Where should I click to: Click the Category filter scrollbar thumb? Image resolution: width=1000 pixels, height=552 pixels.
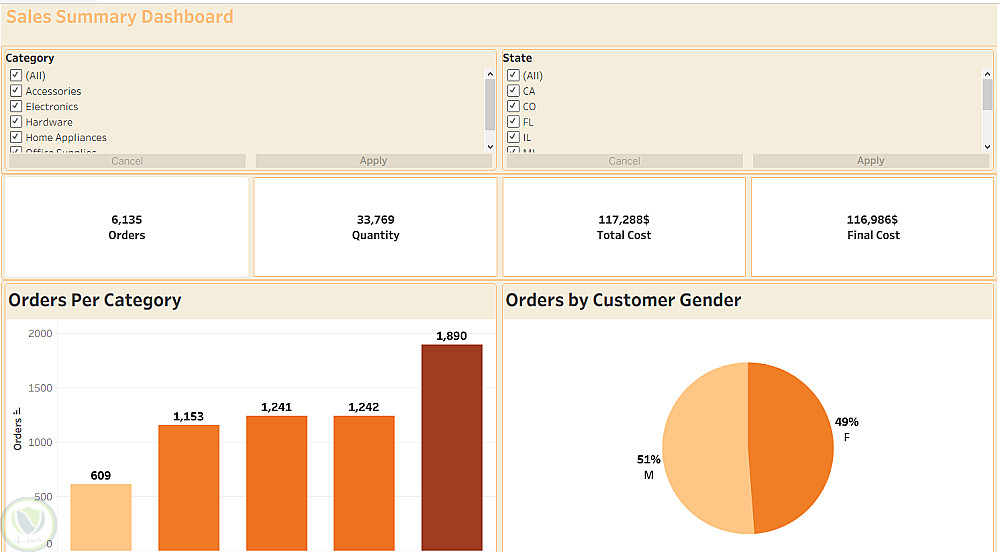pos(490,104)
